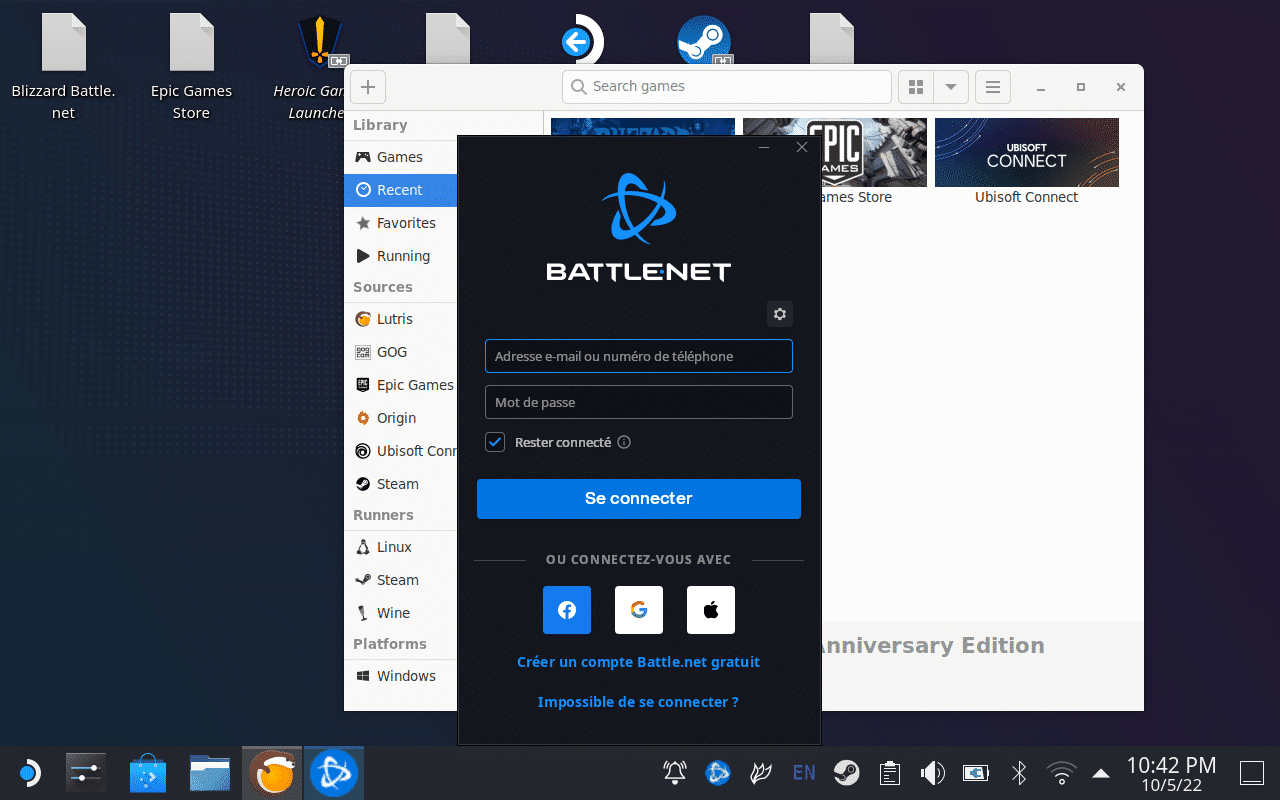Screen dimensions: 1280x800
Task: Click the Mot de passe password field
Action: pyautogui.click(x=639, y=402)
